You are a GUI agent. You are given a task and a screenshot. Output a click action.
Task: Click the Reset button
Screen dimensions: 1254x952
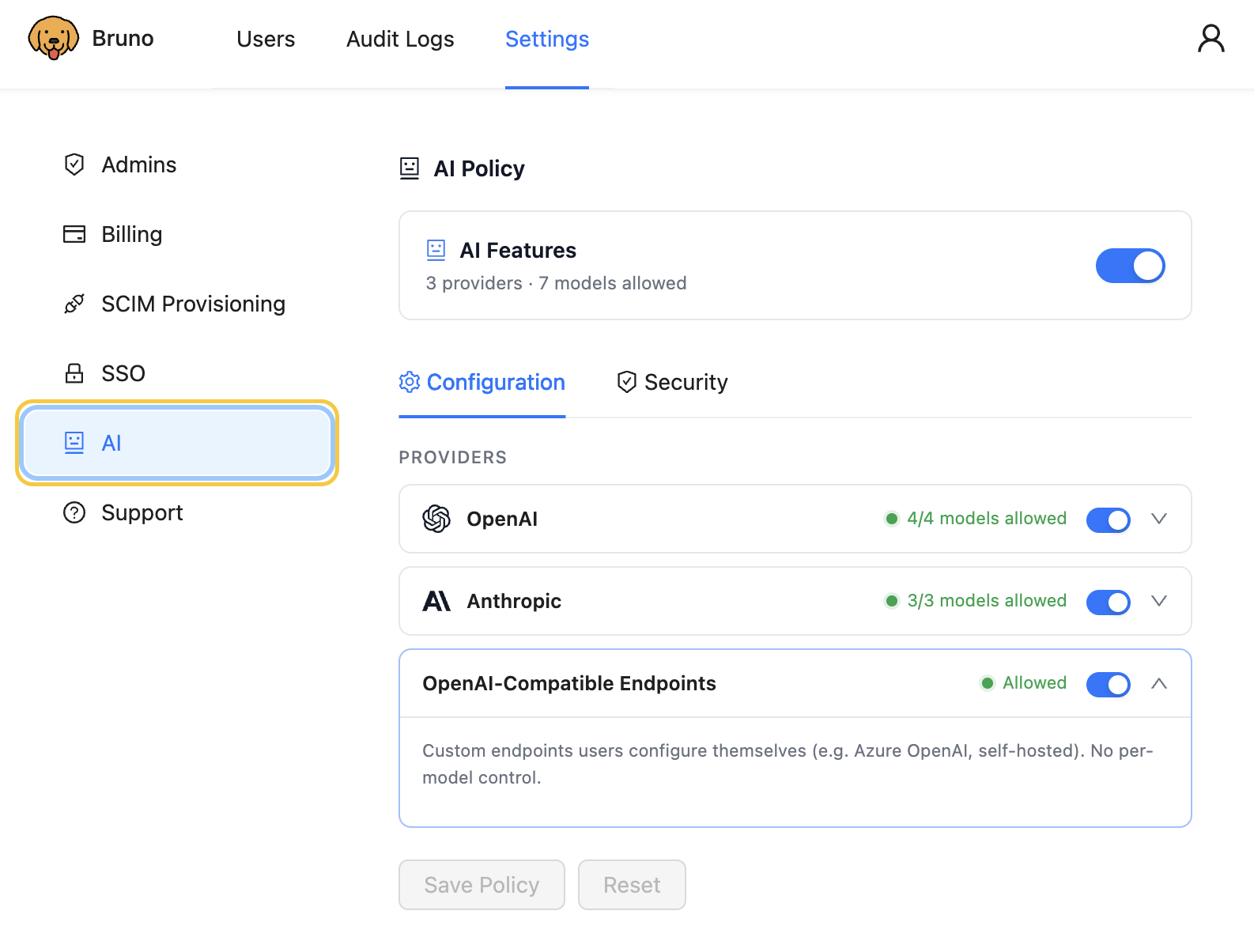pos(632,885)
